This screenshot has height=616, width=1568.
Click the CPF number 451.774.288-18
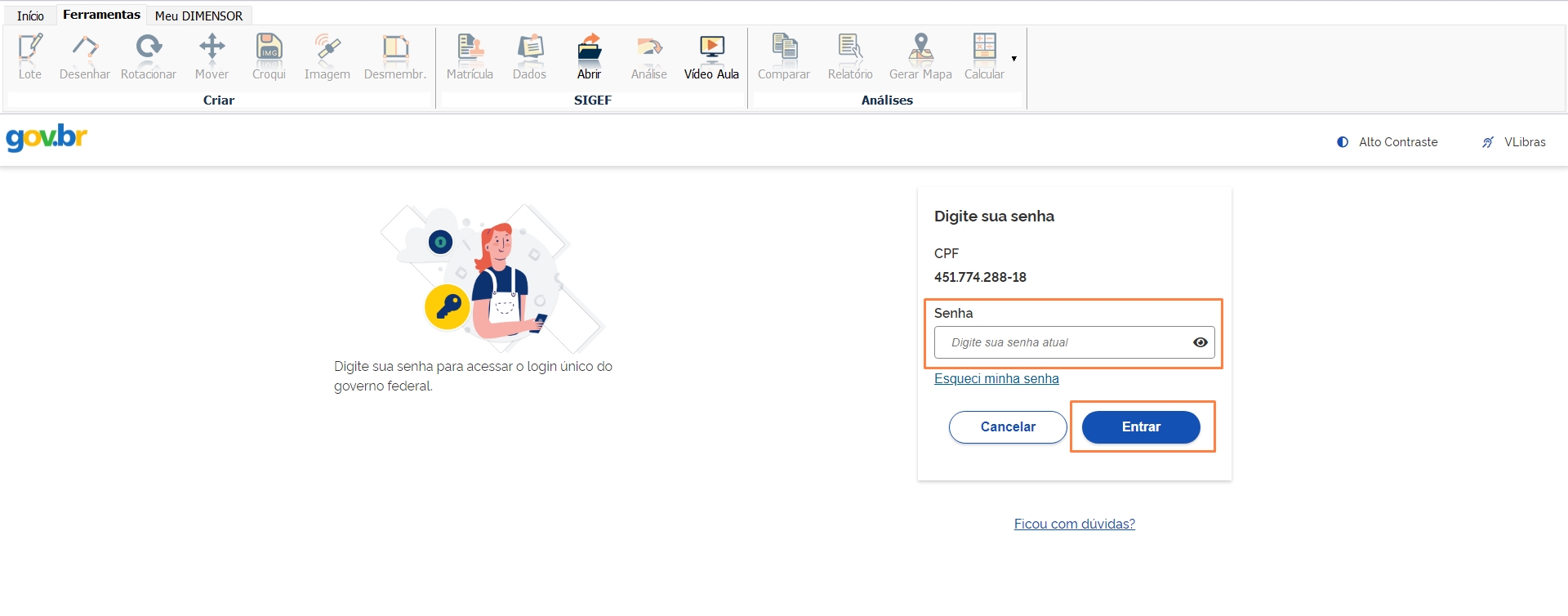click(x=980, y=277)
